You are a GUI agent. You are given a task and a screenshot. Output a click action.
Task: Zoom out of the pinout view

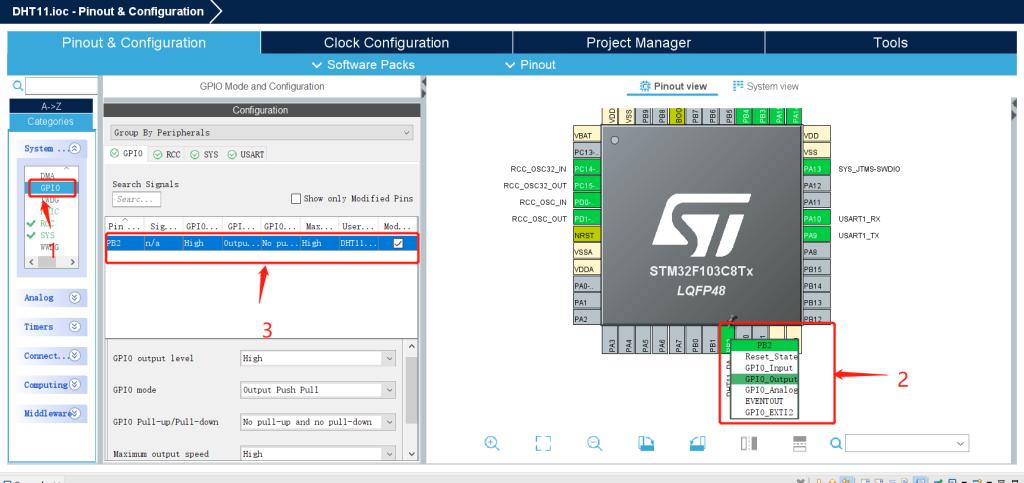pos(594,443)
